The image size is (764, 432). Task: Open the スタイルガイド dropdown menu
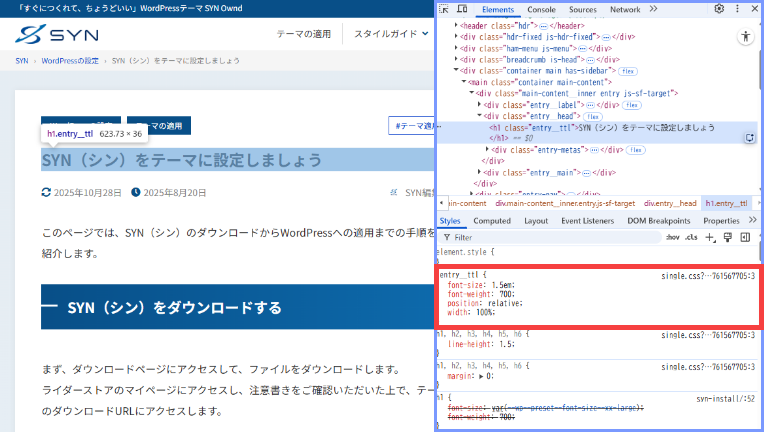391,34
